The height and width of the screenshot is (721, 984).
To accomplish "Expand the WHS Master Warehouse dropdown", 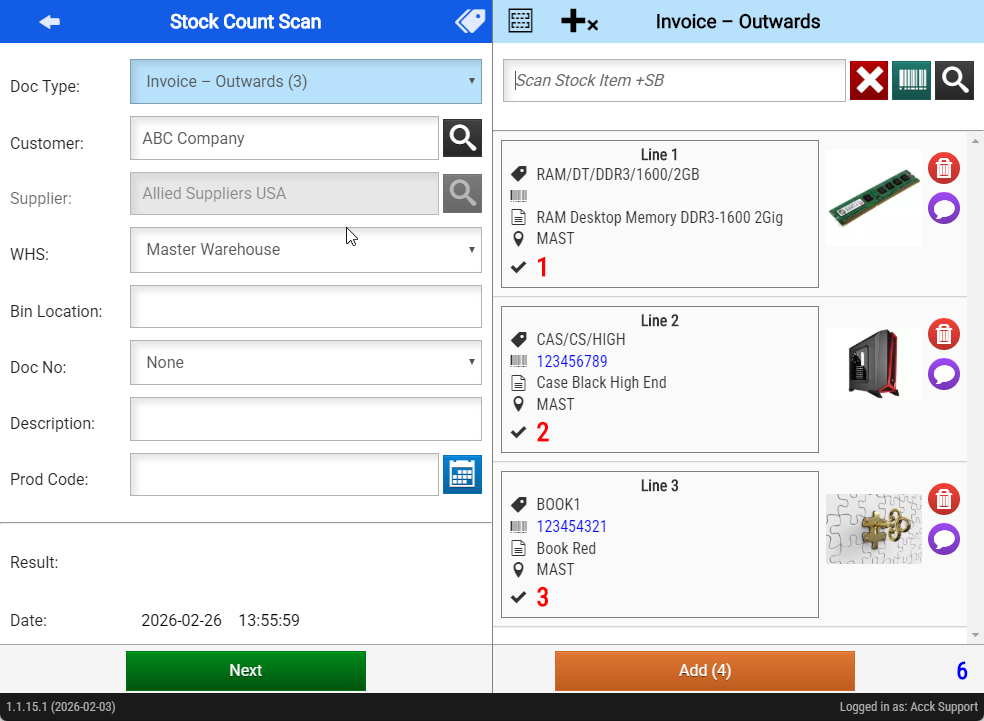I will pyautogui.click(x=306, y=250).
